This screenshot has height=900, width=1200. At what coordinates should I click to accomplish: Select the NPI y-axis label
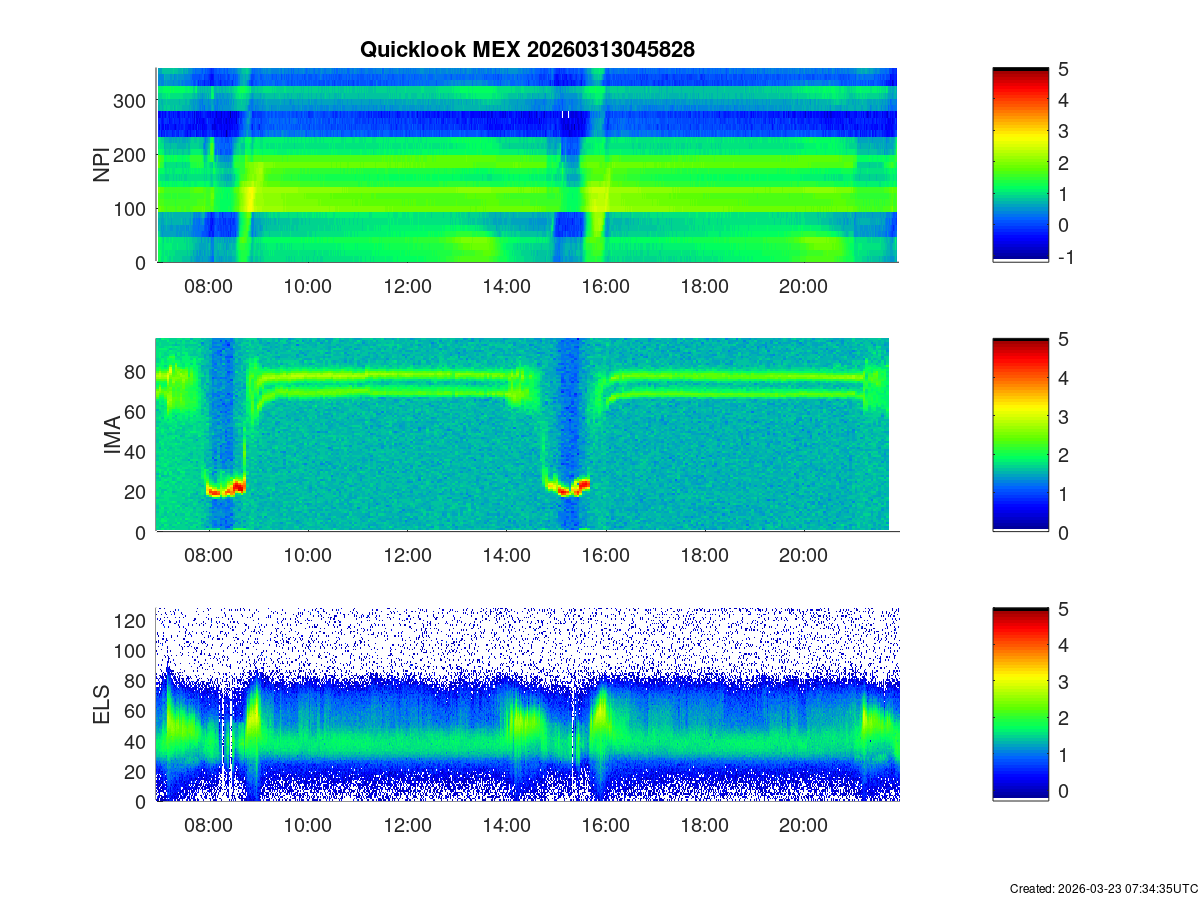pyautogui.click(x=101, y=165)
